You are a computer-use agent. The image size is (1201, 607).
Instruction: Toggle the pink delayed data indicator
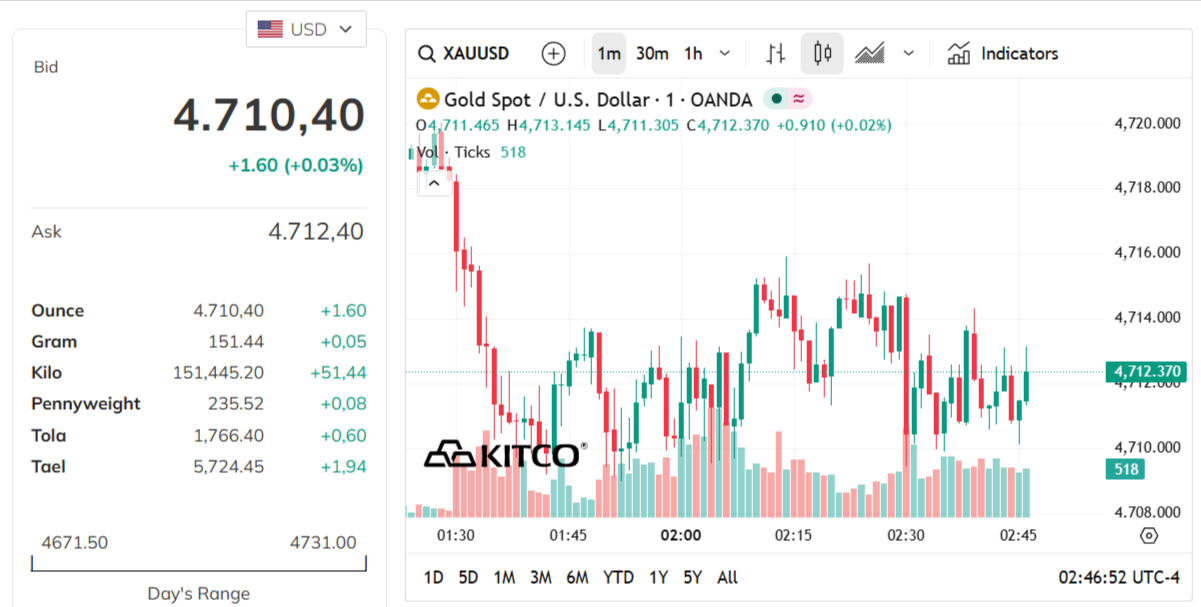[x=800, y=99]
